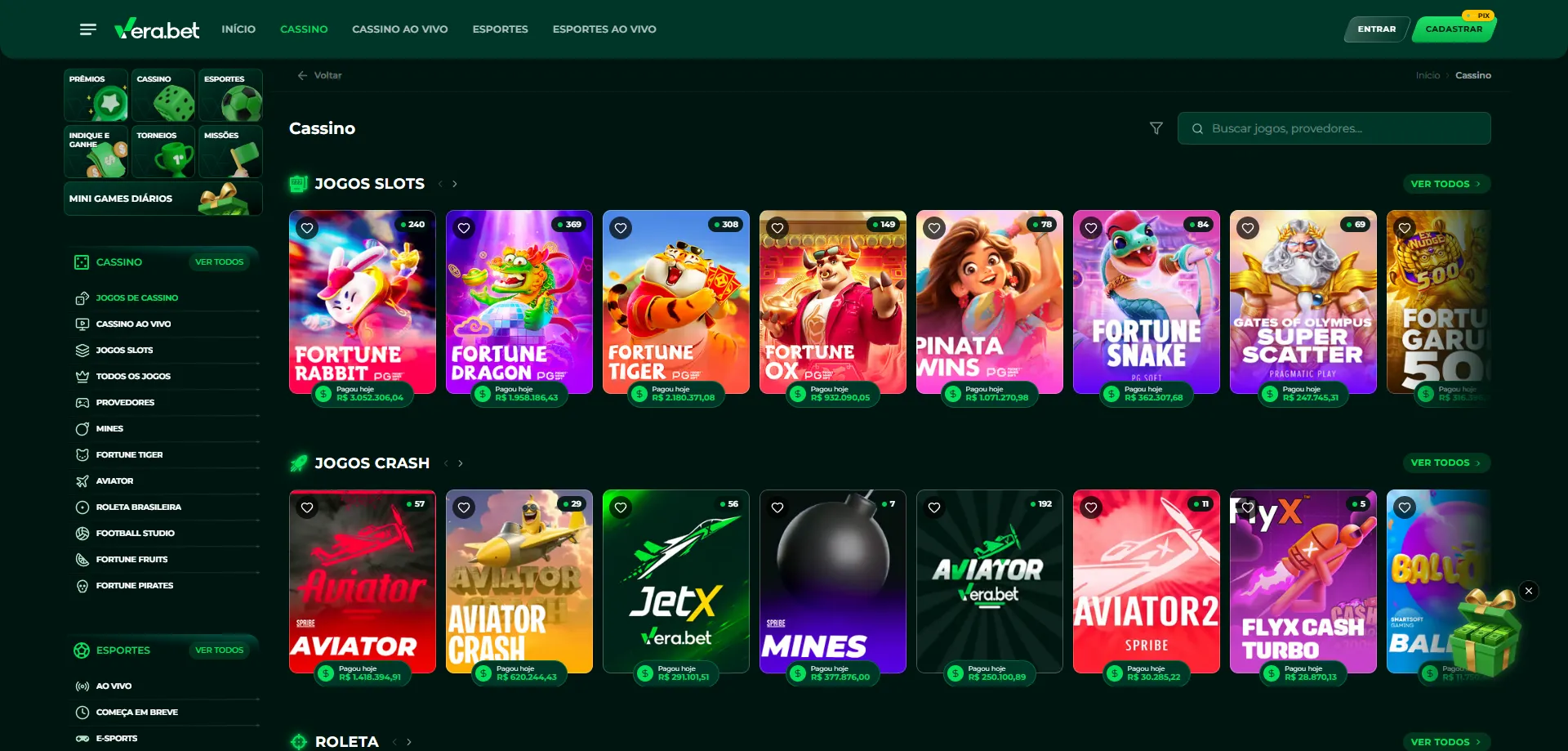Viewport: 1568px width, 751px height.
Task: Click the Começa em Breve clock icon
Action: pyautogui.click(x=82, y=713)
